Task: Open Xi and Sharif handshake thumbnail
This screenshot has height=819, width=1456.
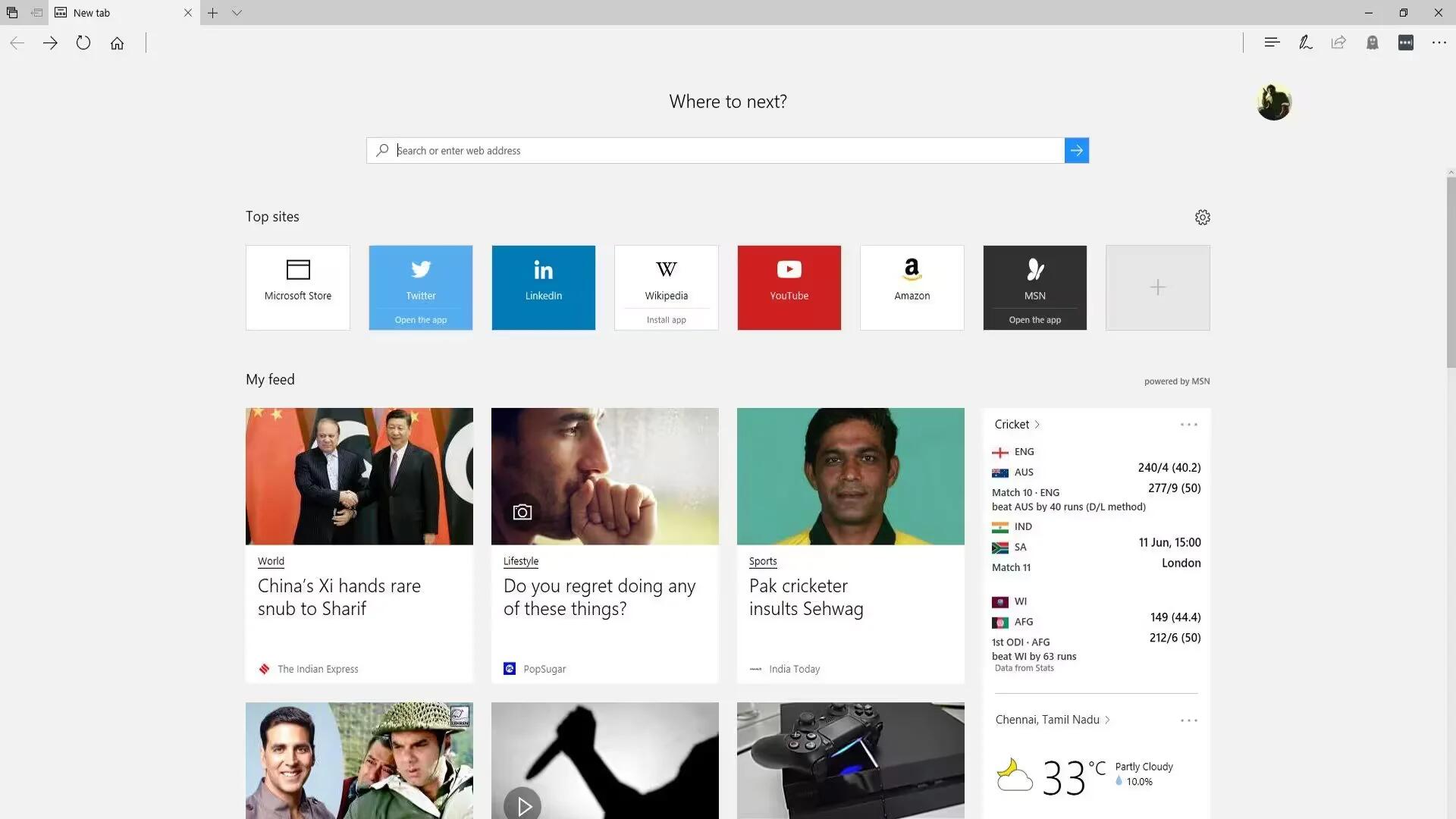Action: [359, 476]
